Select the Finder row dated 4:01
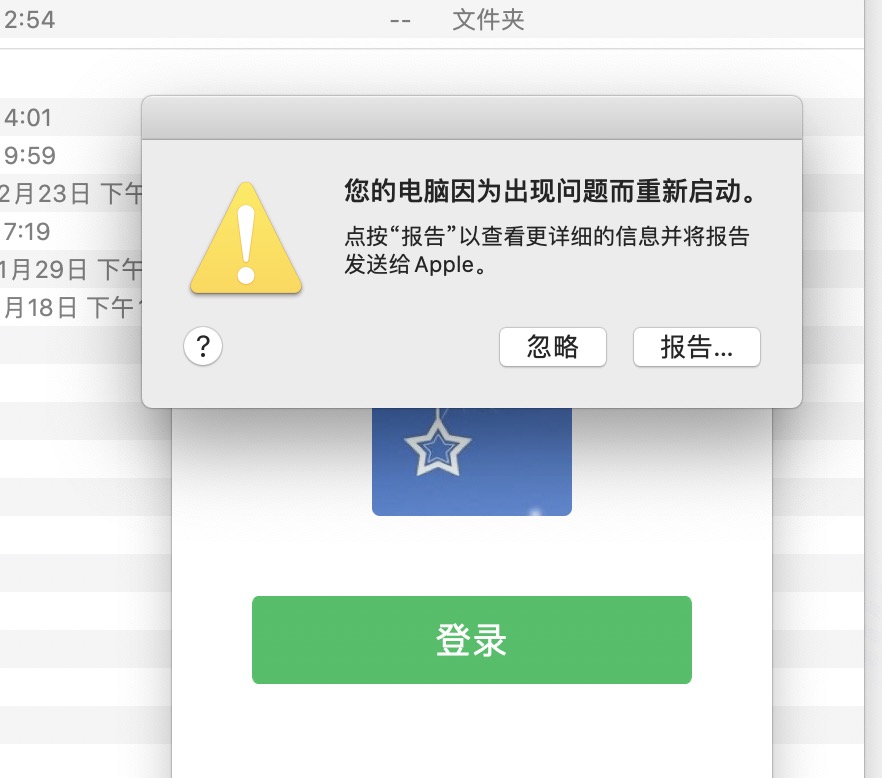882x778 pixels. [71, 118]
